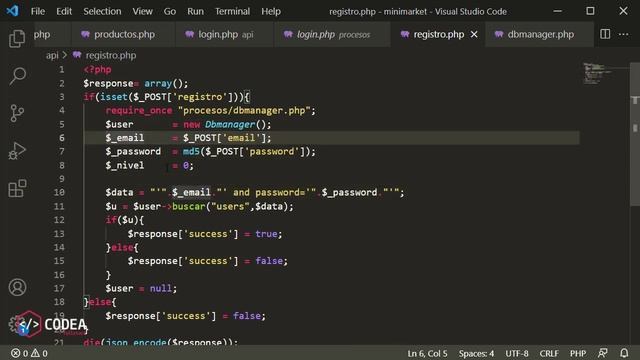Open the Source Control view

coord(17,113)
